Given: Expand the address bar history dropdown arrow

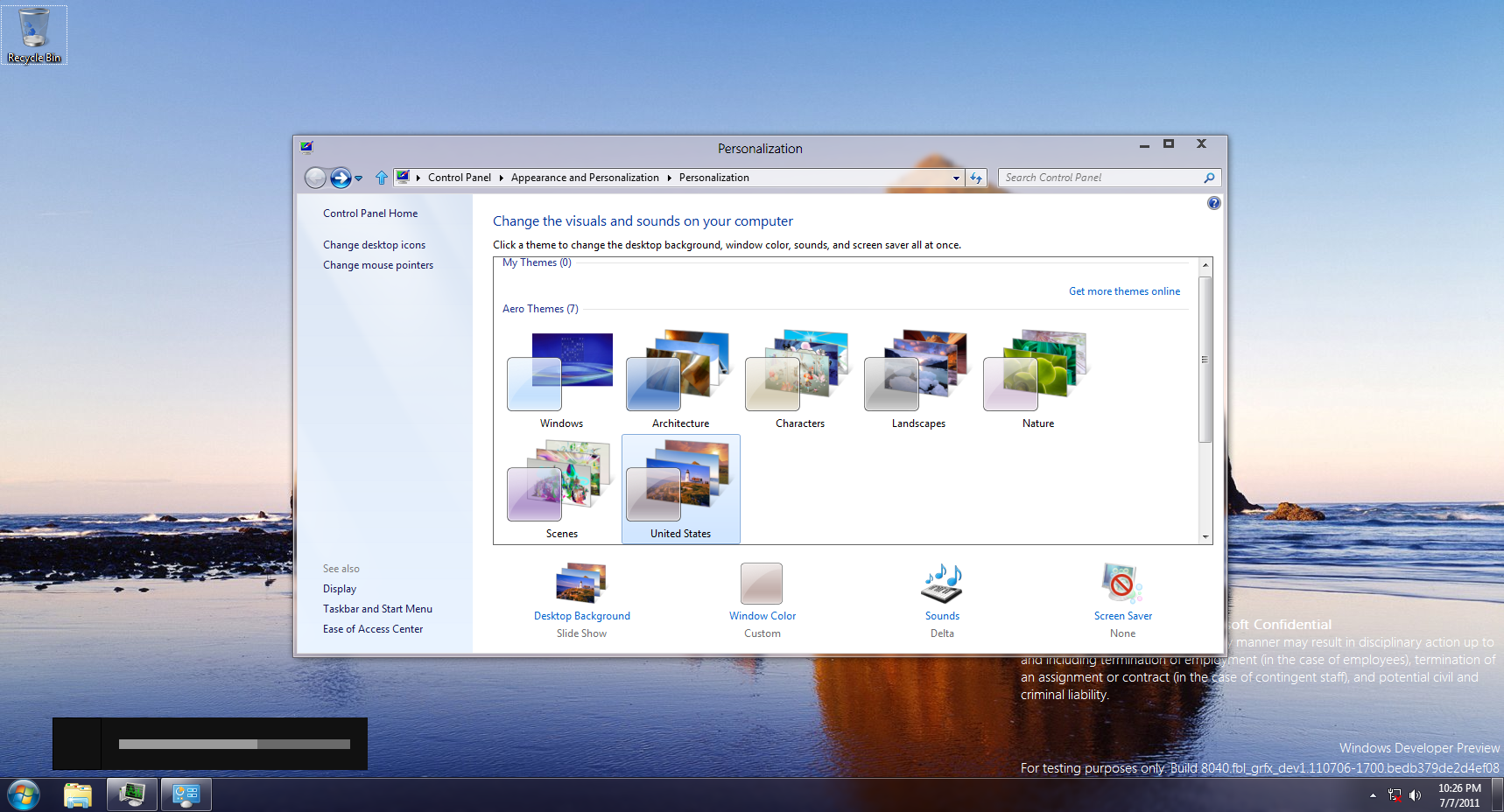Looking at the screenshot, I should pyautogui.click(x=956, y=178).
